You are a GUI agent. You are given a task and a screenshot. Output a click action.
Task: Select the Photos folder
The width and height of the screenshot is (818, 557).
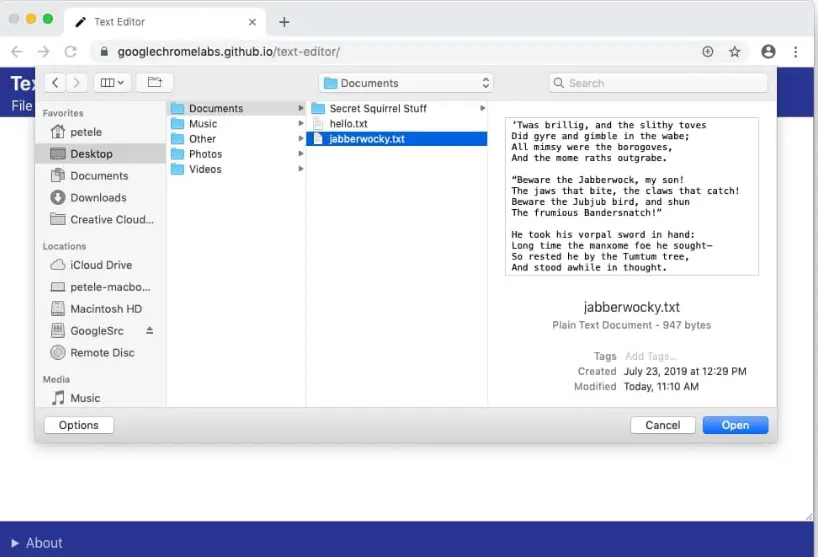236,154
